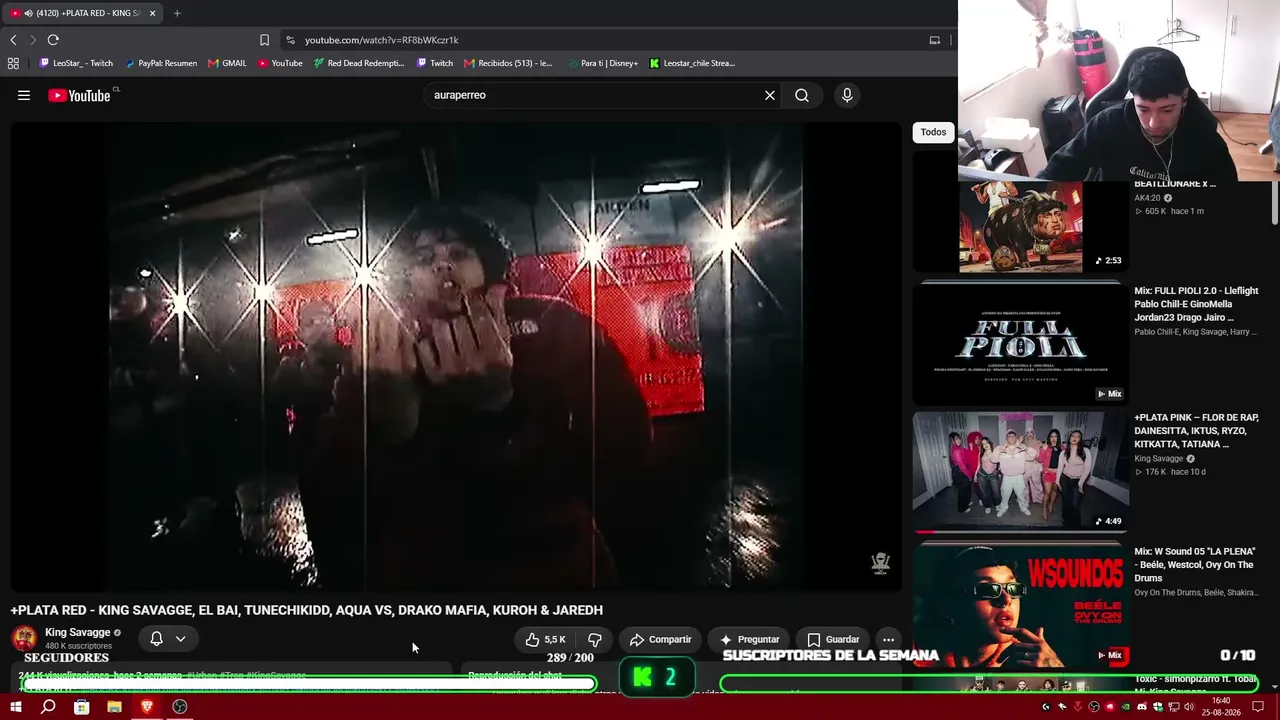Open OBS Studio from the taskbar
The width and height of the screenshot is (1280, 720).
click(x=180, y=707)
